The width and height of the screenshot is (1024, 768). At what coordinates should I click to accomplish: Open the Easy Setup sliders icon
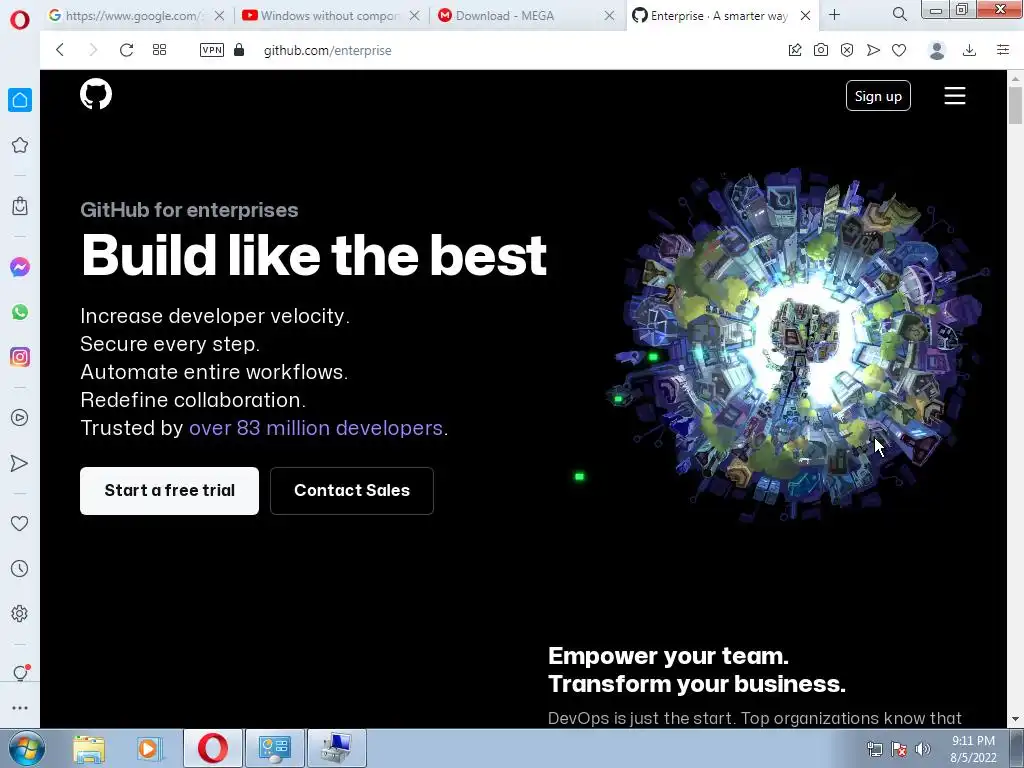click(x=1003, y=50)
